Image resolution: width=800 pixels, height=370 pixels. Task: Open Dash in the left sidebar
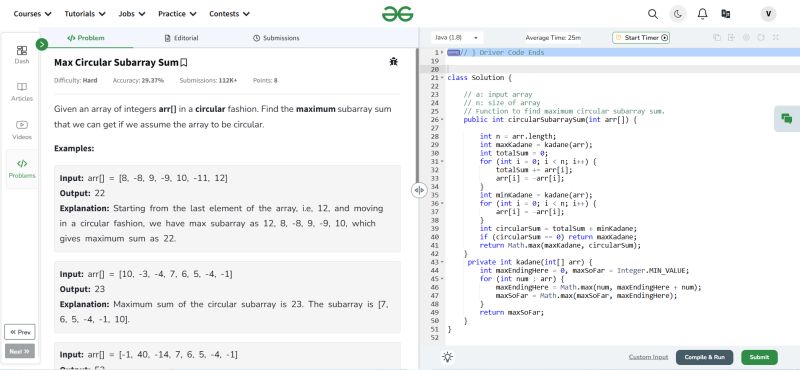pyautogui.click(x=22, y=55)
